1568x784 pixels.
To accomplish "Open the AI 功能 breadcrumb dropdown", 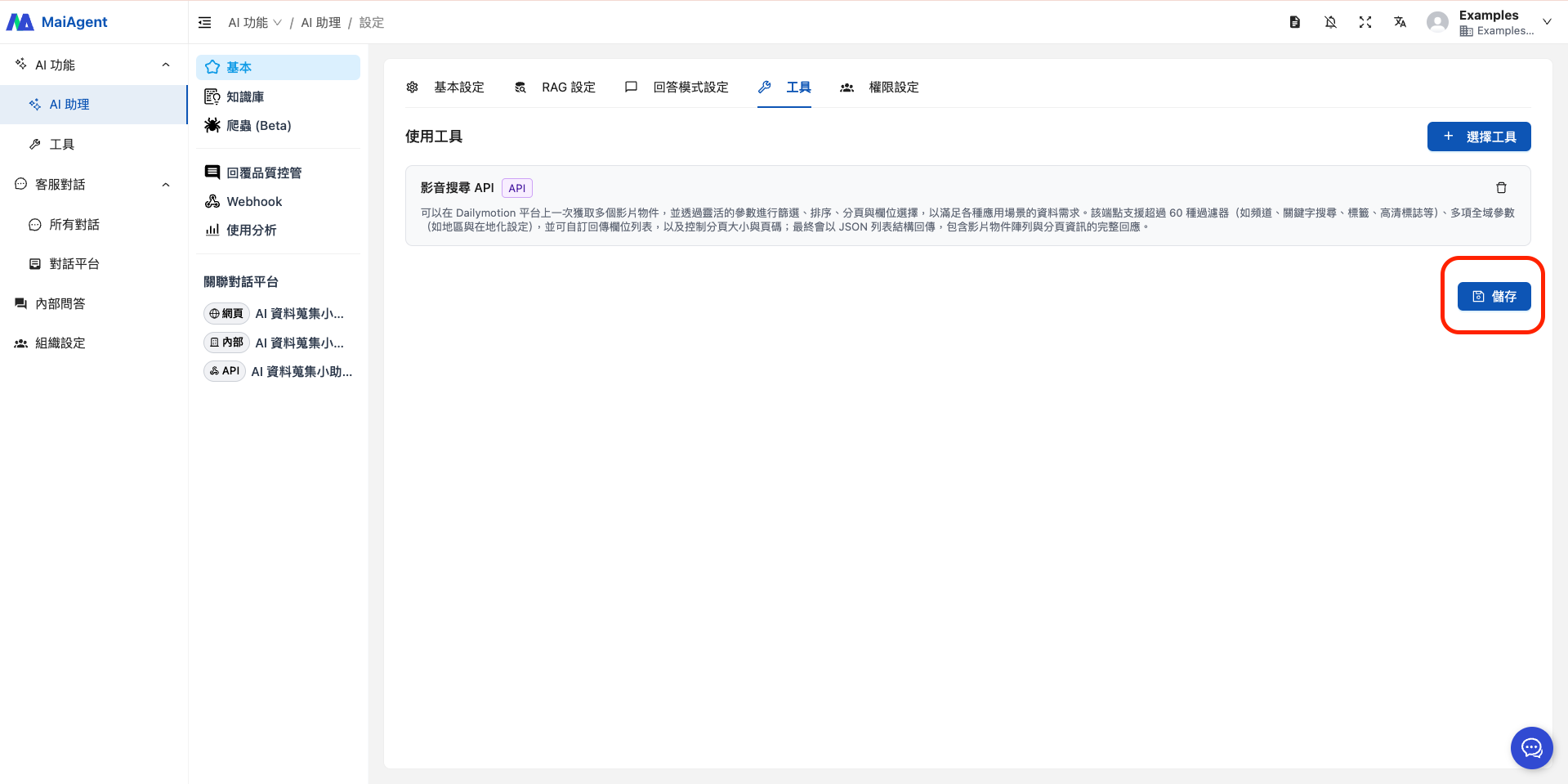I will pos(254,22).
